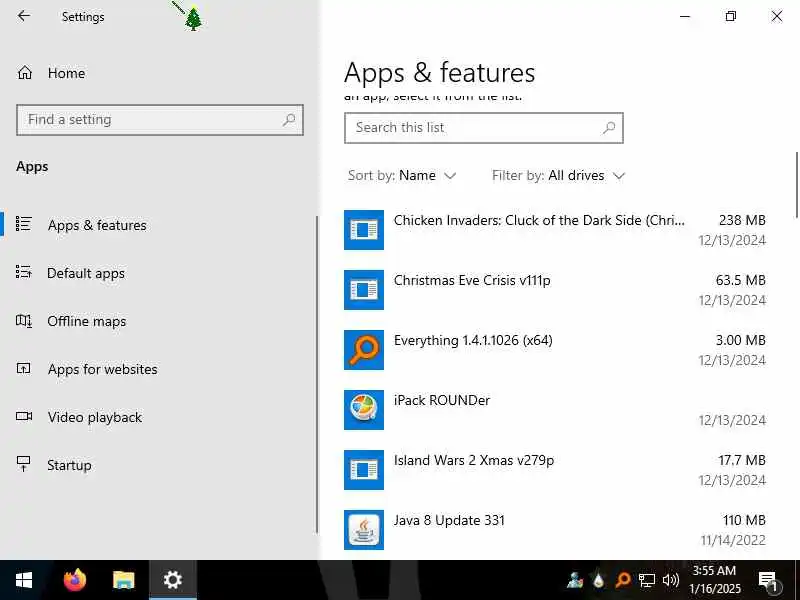Click the Chicken Invaders app icon

pos(364,230)
